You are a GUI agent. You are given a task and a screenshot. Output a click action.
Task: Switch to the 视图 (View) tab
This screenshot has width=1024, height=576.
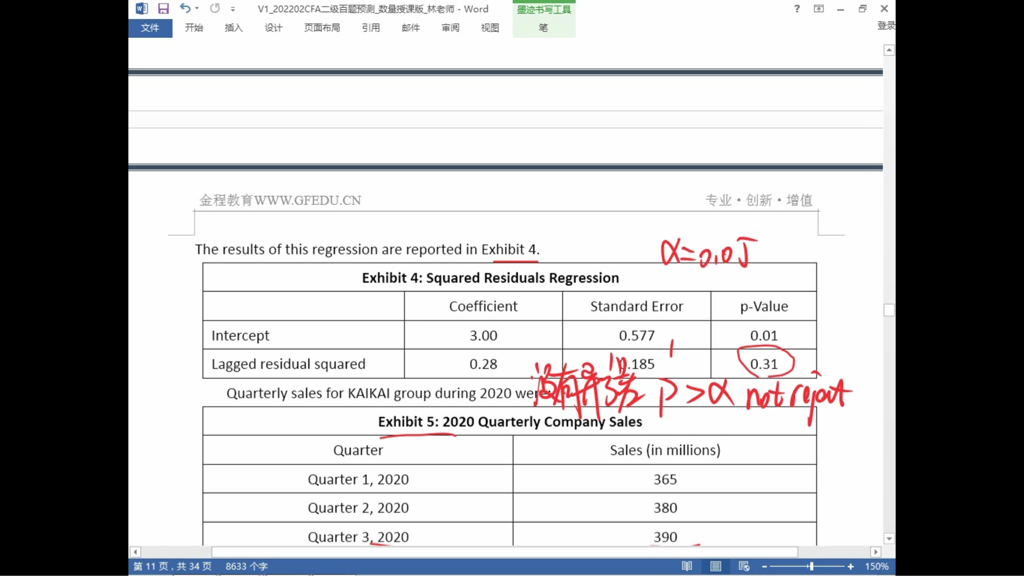coord(490,27)
